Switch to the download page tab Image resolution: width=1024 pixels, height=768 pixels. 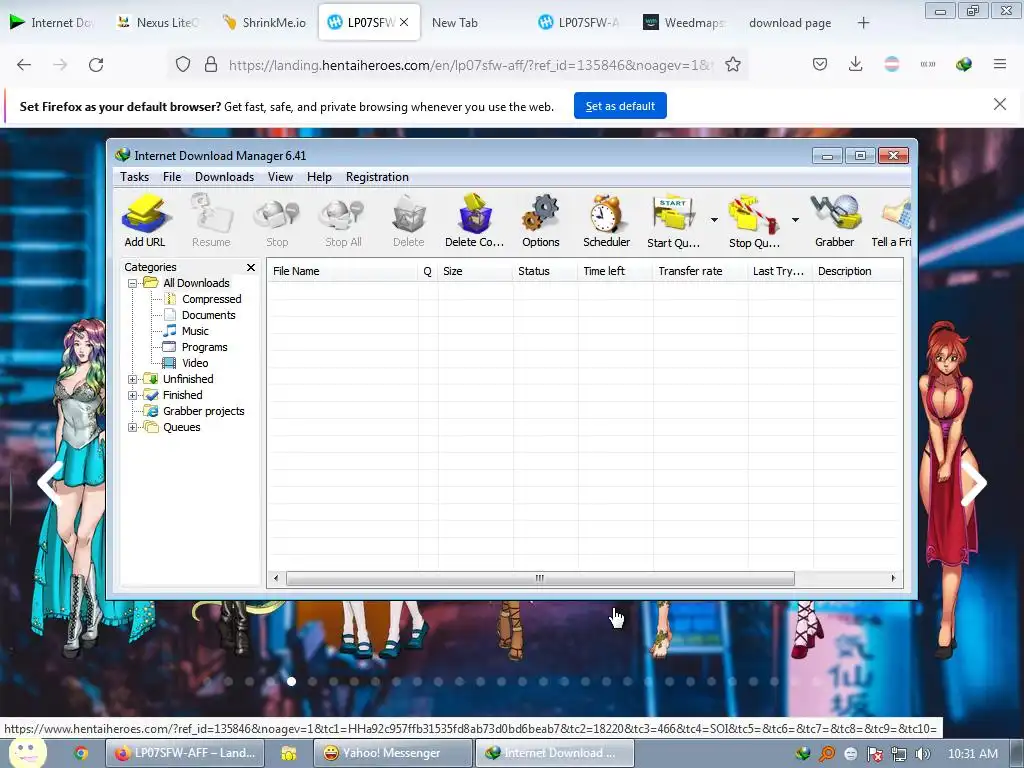[x=790, y=23]
